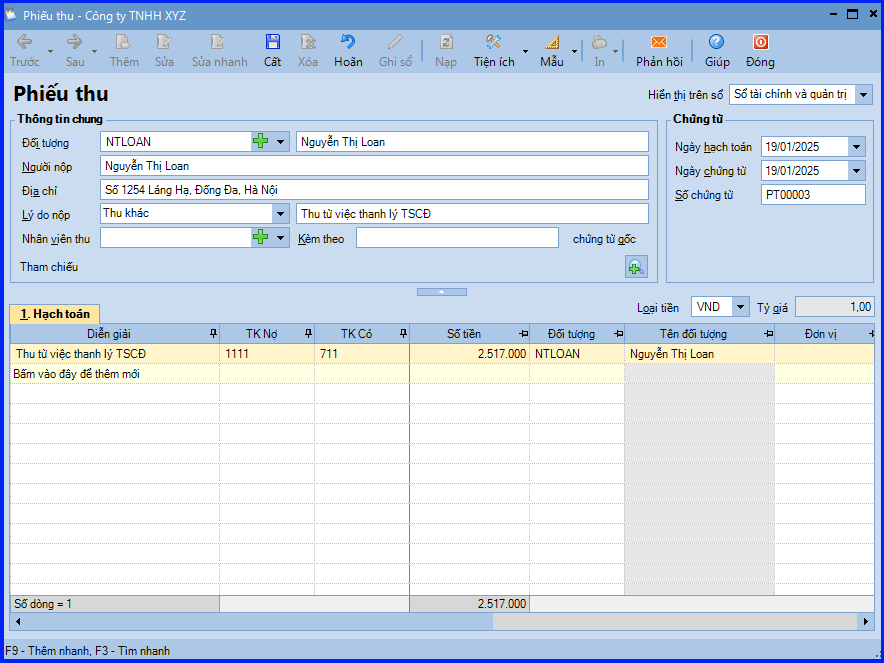This screenshot has height=663, width=884.
Task: Click the Ghi sổ post icon
Action: coord(395,51)
